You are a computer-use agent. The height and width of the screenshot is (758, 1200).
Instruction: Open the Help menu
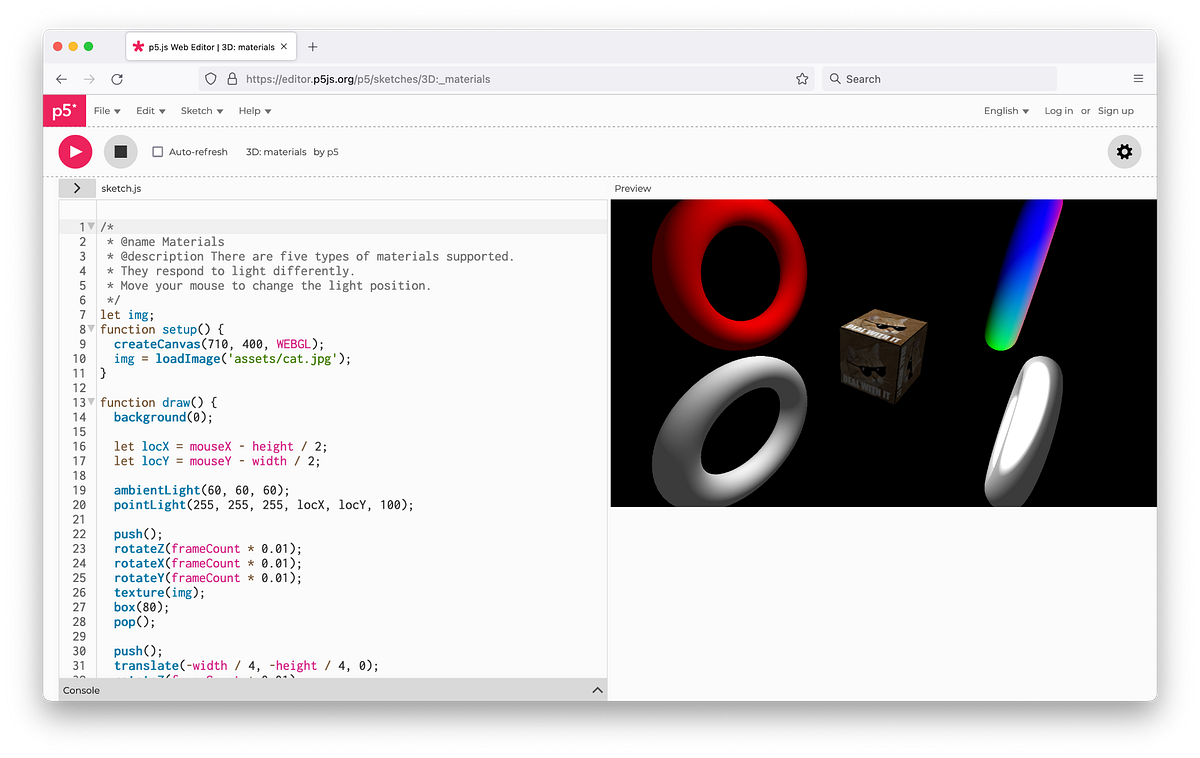click(254, 110)
